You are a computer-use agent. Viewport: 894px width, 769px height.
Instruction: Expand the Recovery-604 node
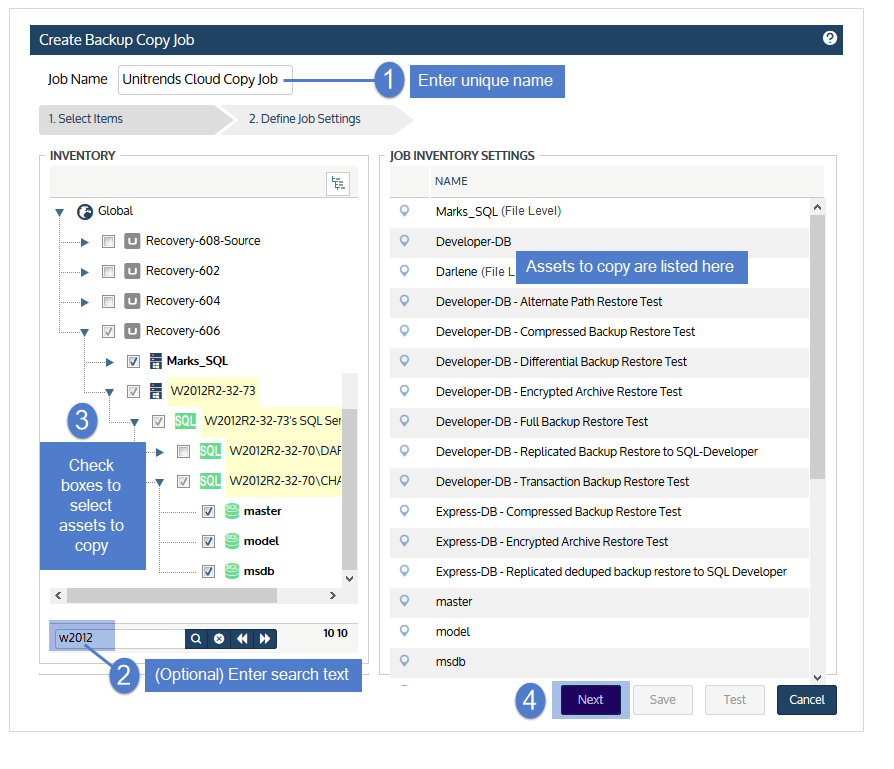(85, 302)
